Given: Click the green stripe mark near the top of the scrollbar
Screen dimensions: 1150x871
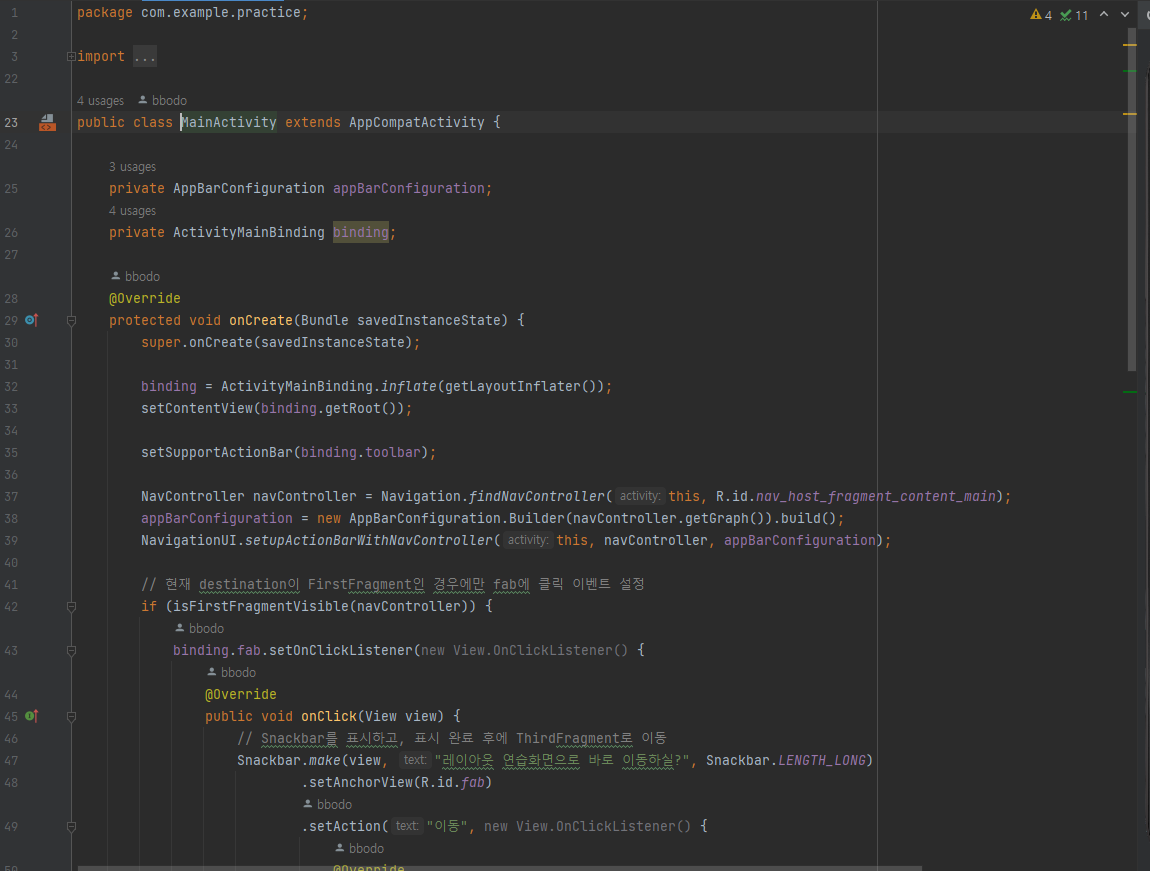Looking at the screenshot, I should coord(1129,71).
